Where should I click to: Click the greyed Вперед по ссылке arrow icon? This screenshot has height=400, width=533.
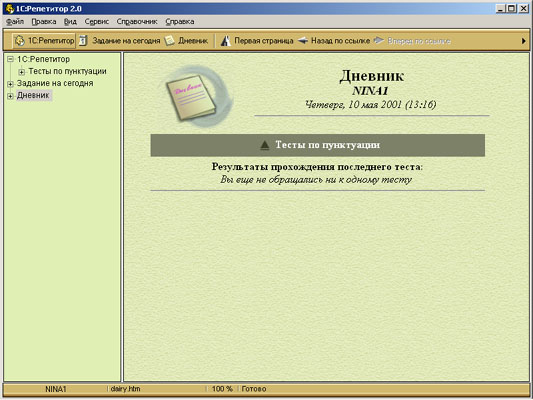click(x=379, y=41)
